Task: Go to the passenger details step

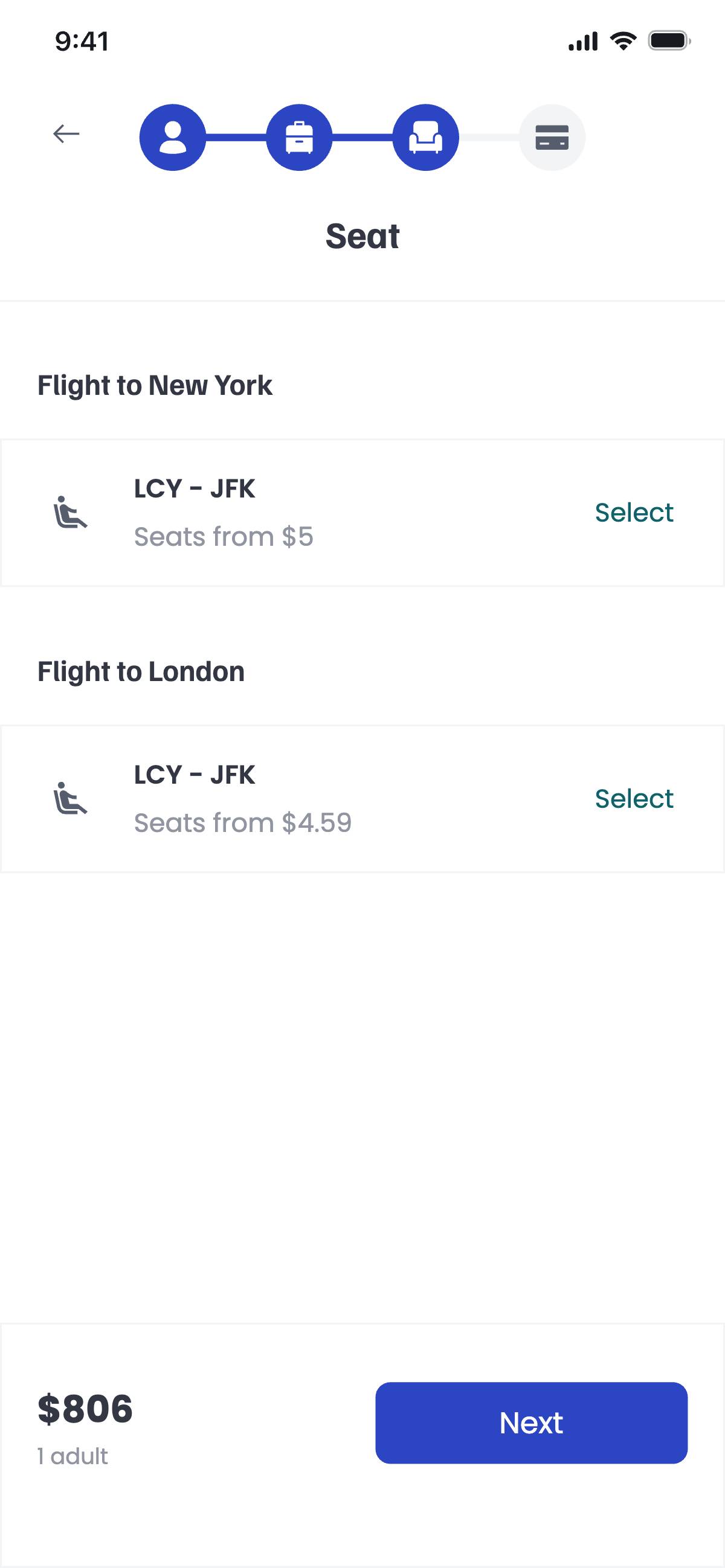Action: pos(173,138)
